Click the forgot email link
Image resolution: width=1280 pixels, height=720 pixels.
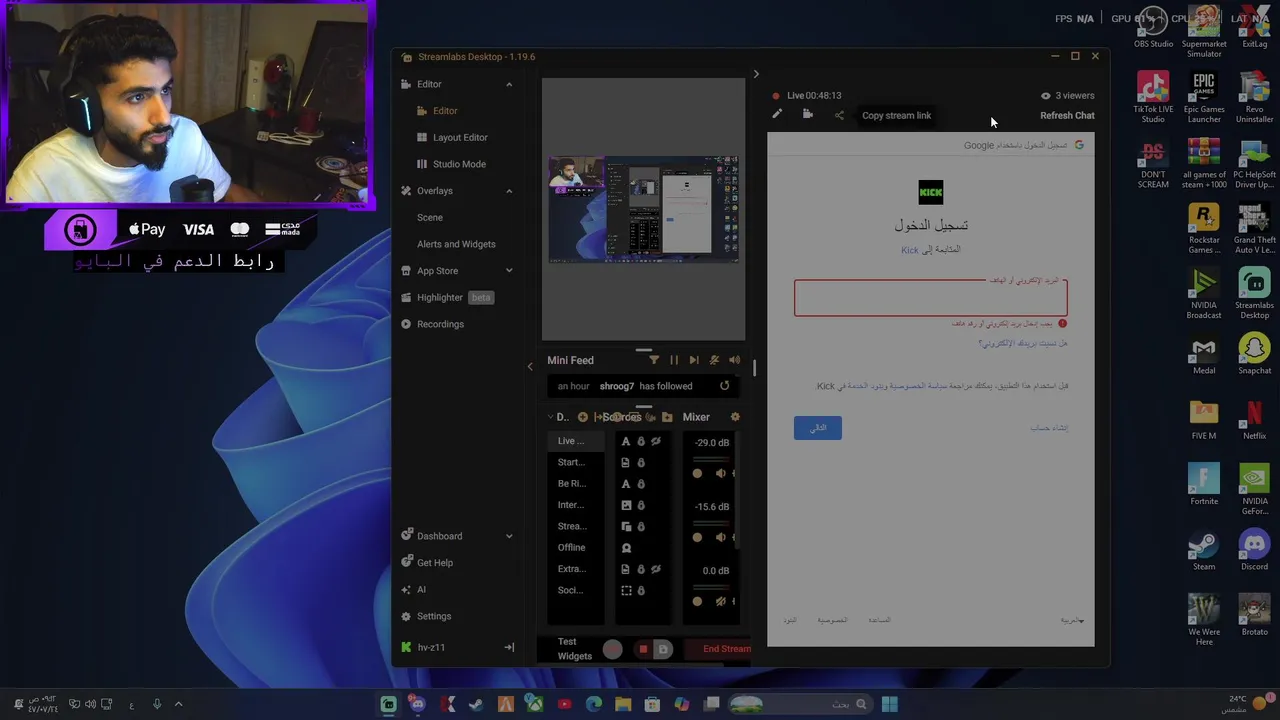(1023, 343)
